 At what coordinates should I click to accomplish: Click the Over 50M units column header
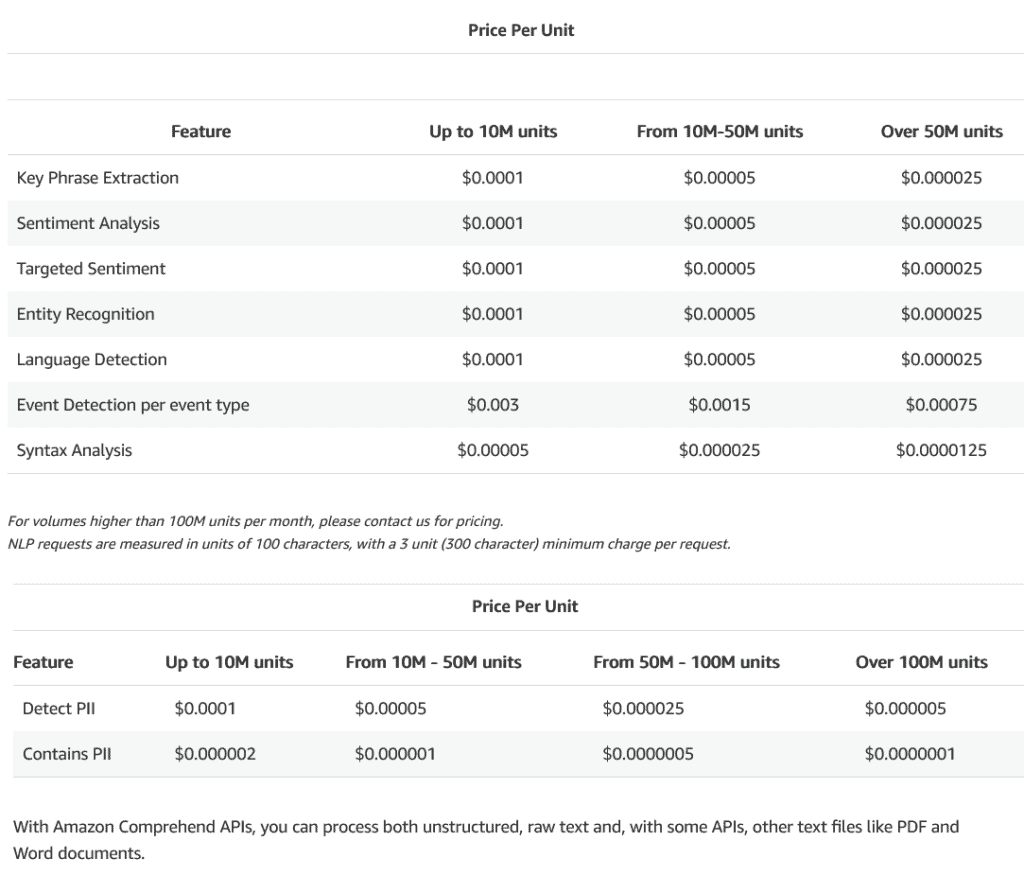point(942,131)
